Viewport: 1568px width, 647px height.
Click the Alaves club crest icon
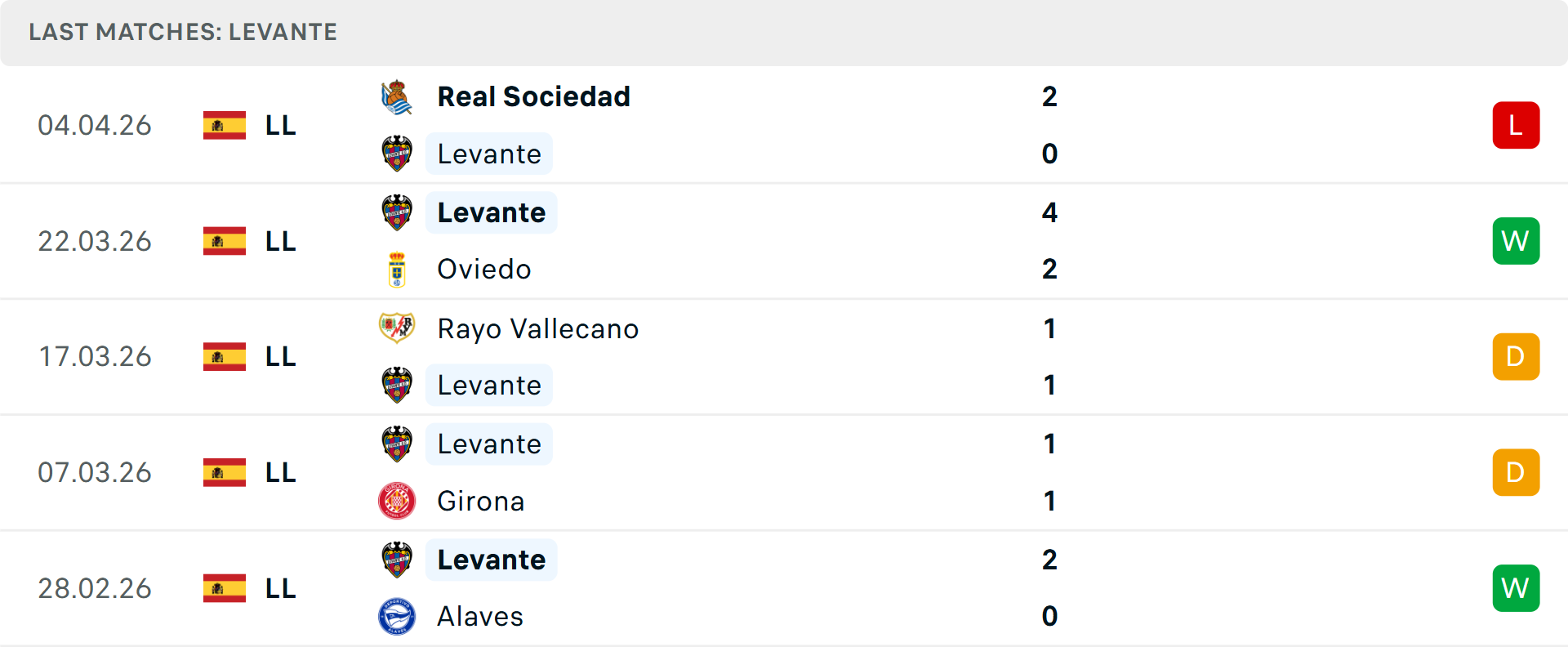pos(397,617)
